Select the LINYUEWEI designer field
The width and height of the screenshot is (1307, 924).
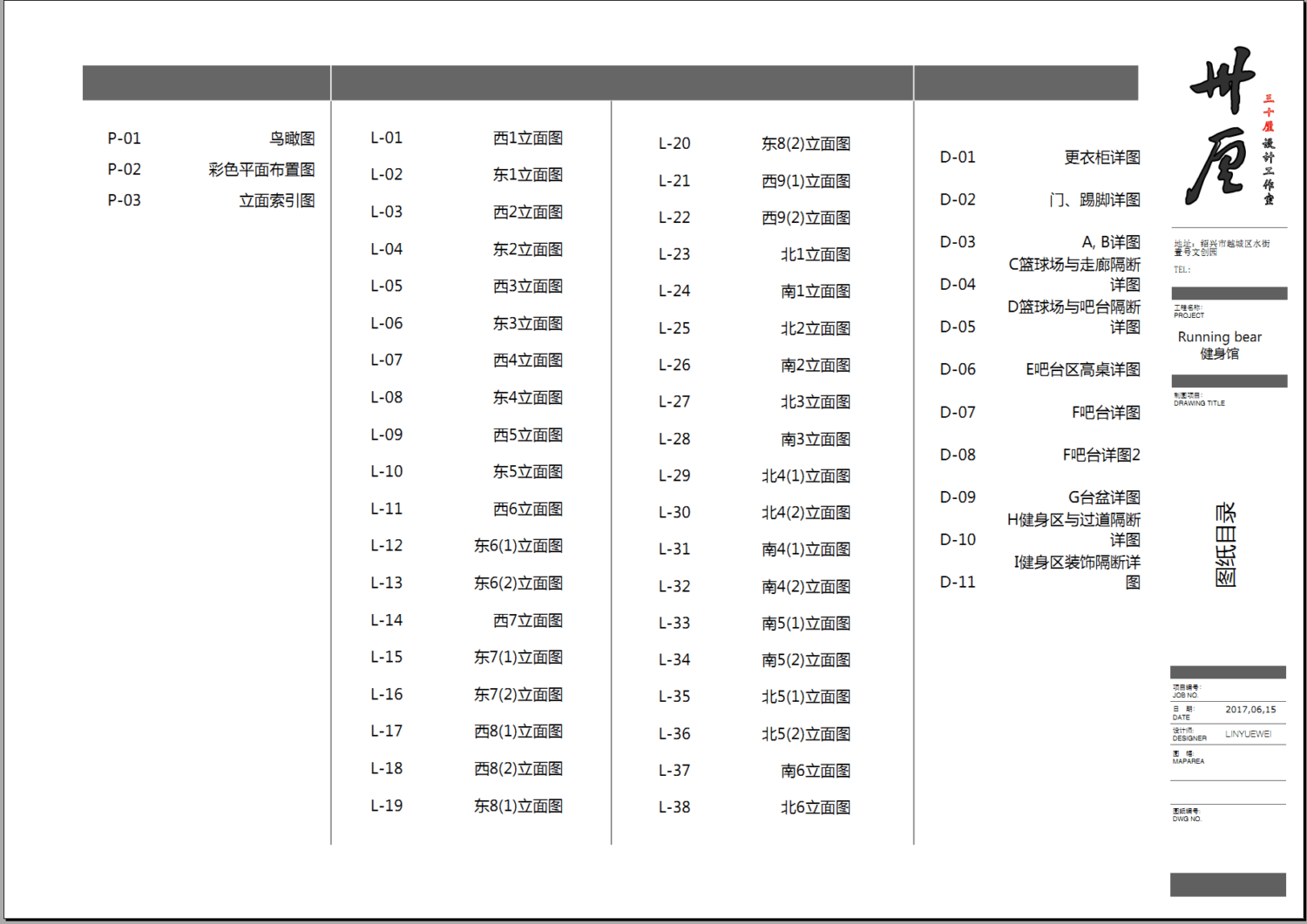click(1248, 734)
